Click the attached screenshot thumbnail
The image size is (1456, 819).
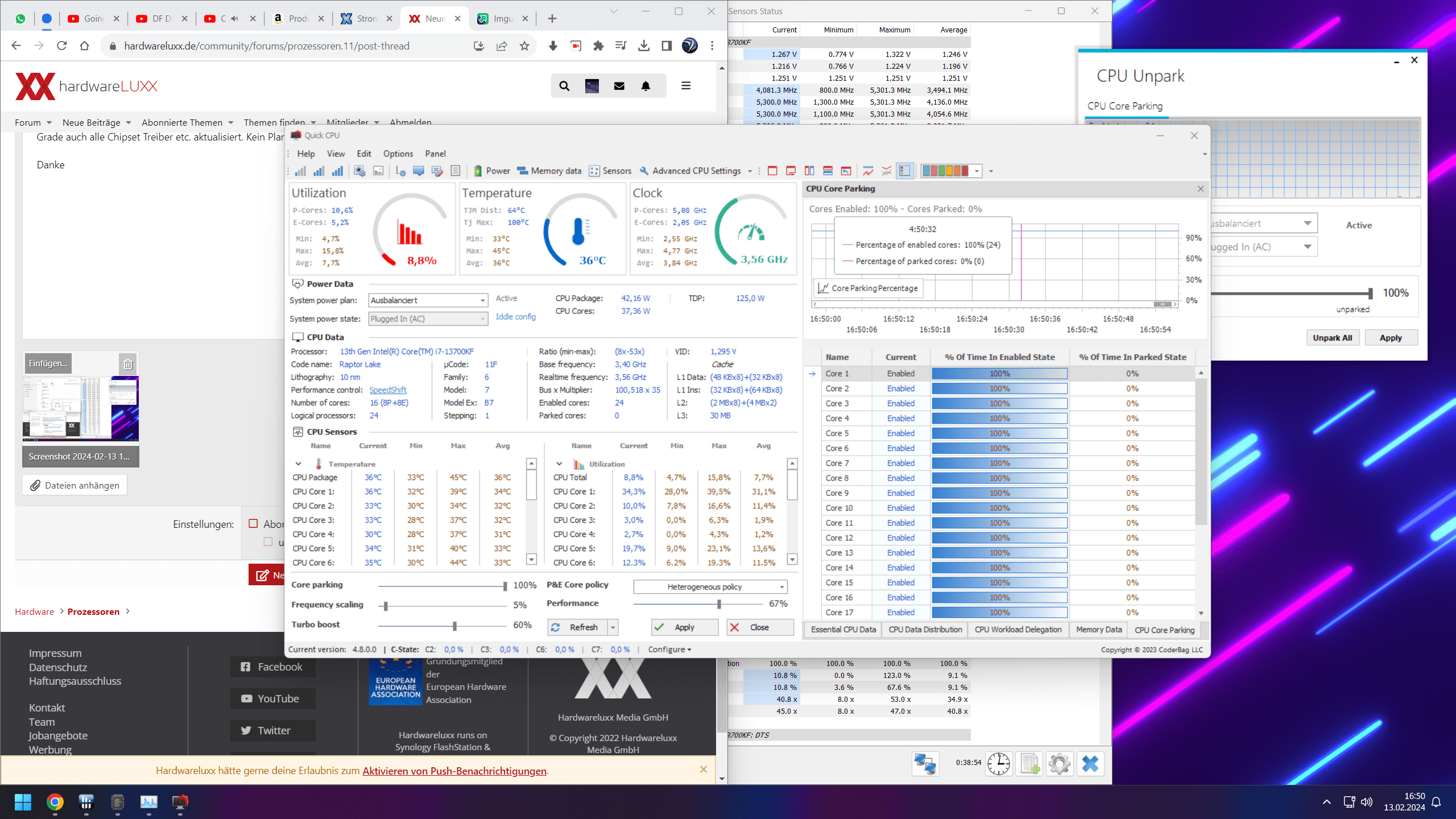(81, 409)
